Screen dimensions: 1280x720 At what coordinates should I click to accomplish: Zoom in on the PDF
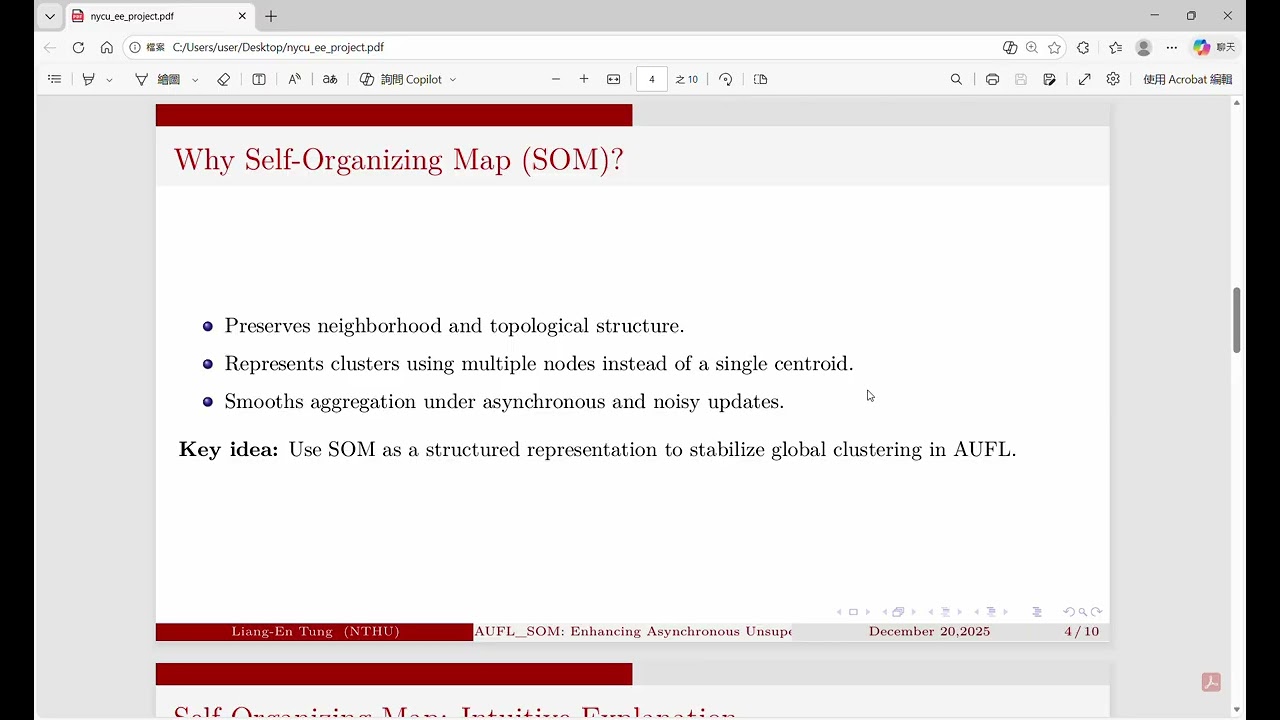(584, 79)
